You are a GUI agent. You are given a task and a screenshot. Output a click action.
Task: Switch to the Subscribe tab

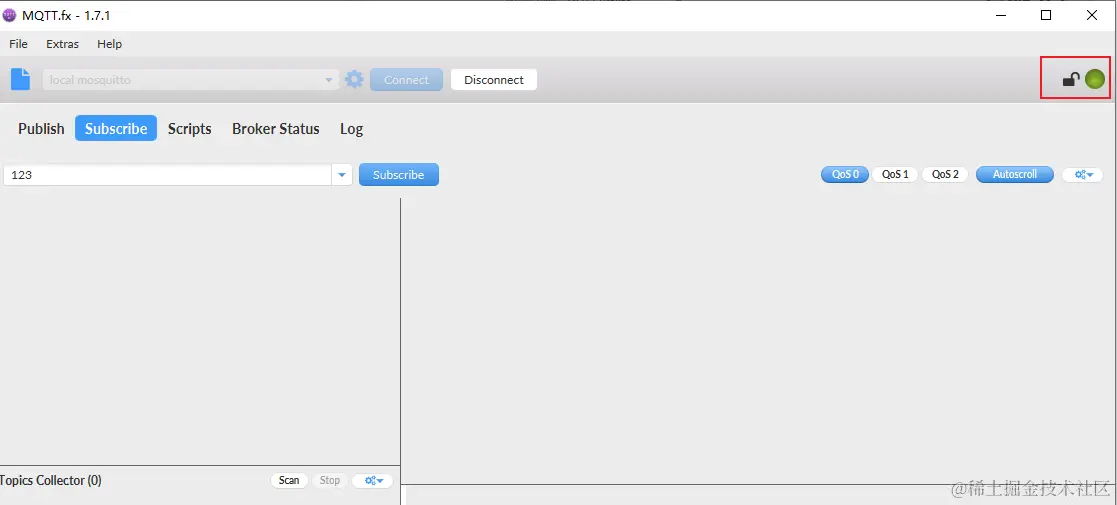coord(116,129)
